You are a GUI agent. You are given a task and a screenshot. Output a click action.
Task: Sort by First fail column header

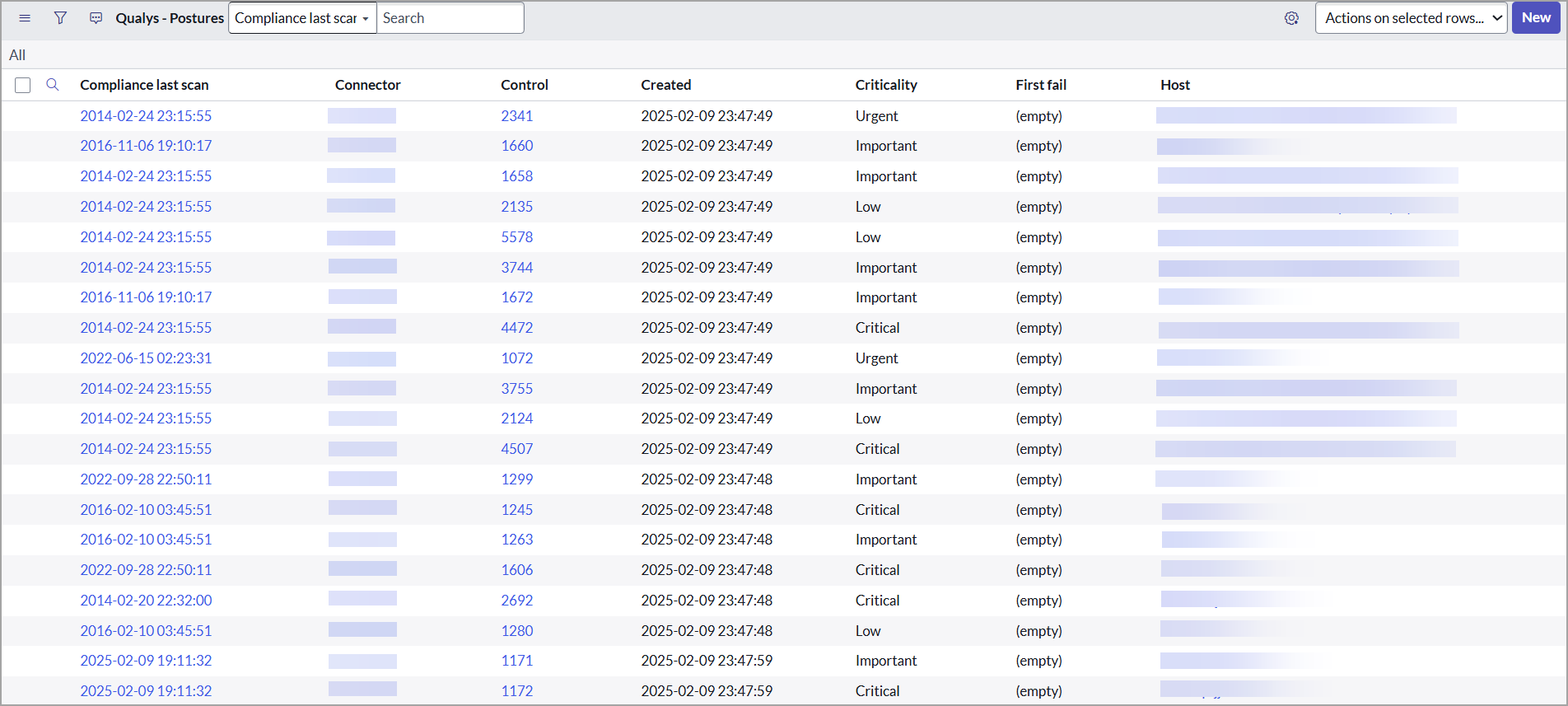(1041, 85)
